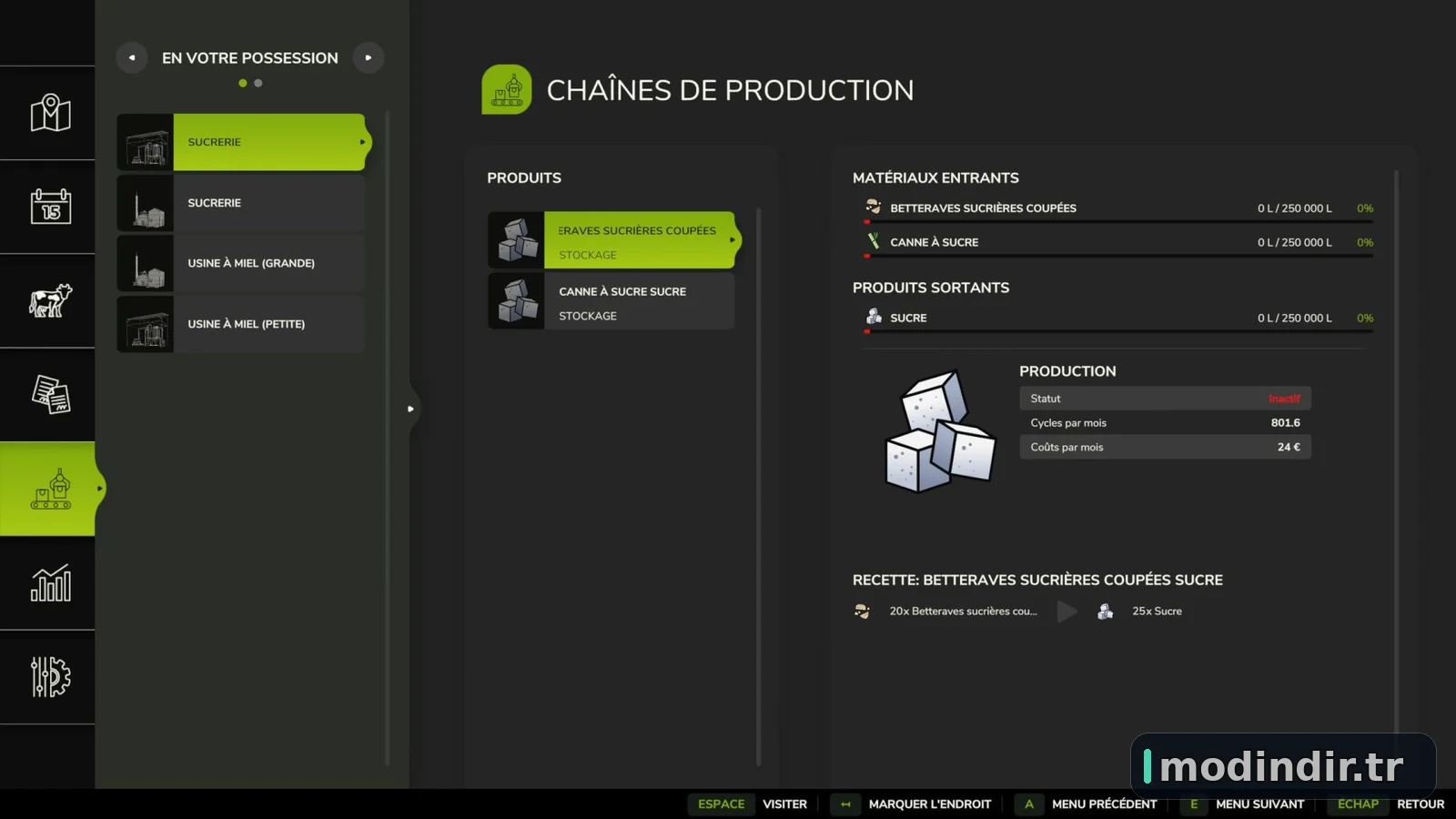
Task: Select the second Sucrerie entry
Action: (x=241, y=203)
